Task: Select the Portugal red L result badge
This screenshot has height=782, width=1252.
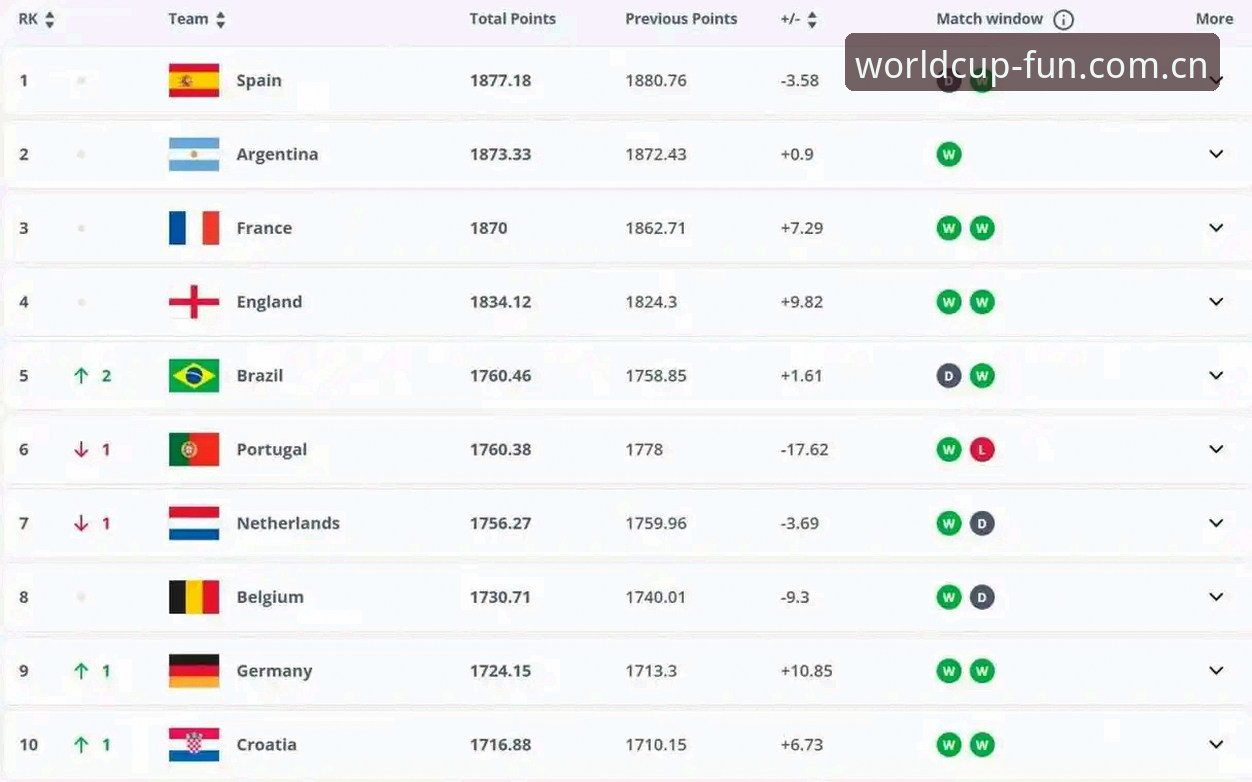Action: (982, 450)
